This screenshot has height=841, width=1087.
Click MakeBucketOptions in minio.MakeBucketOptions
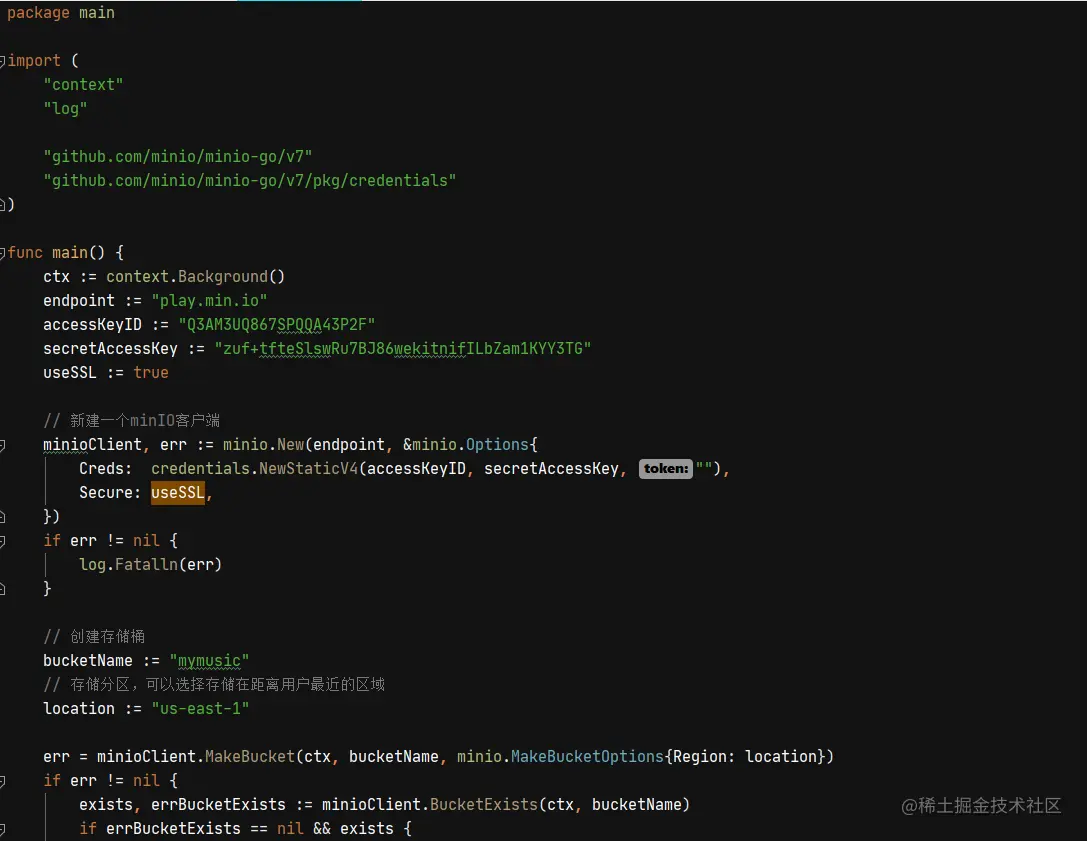click(587, 757)
